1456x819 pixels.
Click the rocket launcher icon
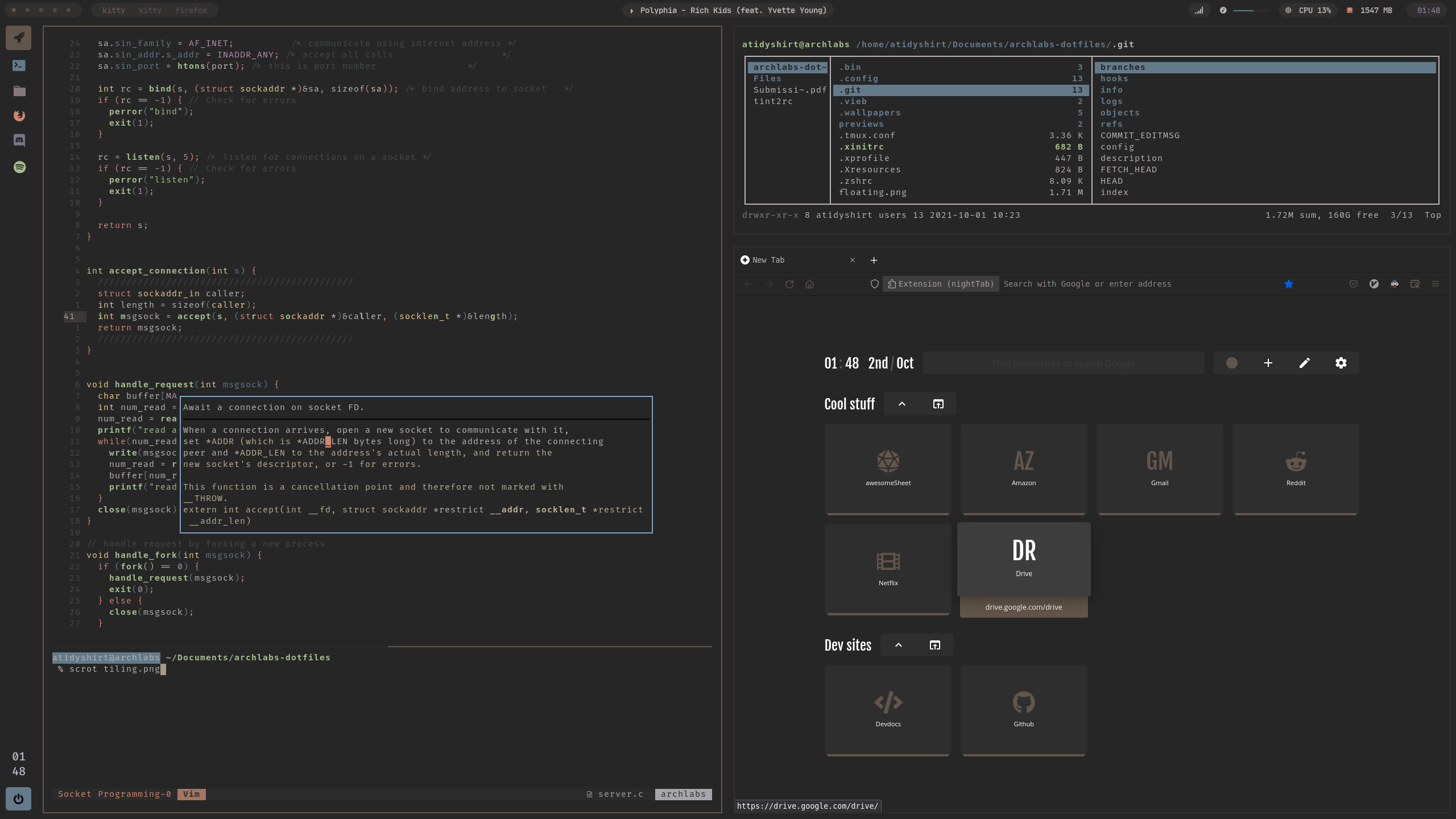pyautogui.click(x=19, y=38)
